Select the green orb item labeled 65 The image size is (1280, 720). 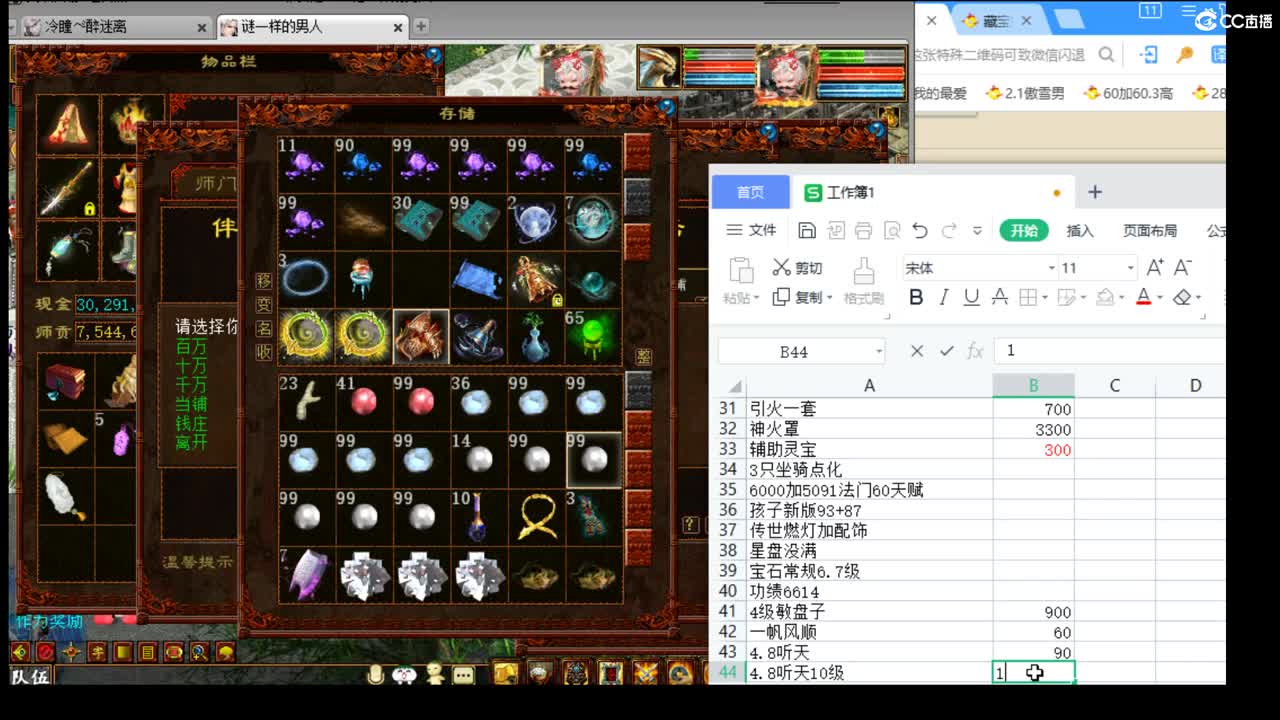[592, 337]
